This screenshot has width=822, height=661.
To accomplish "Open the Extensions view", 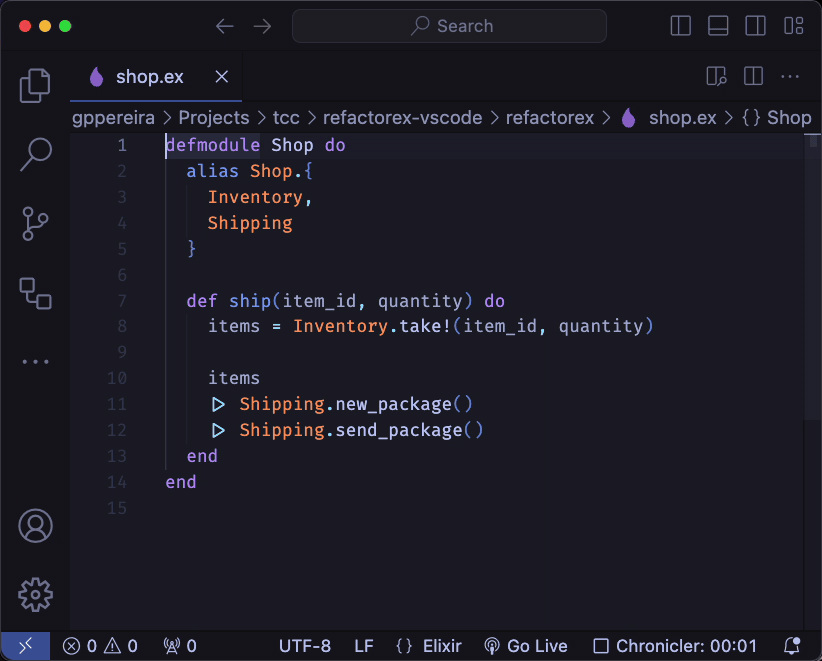I will (35, 293).
